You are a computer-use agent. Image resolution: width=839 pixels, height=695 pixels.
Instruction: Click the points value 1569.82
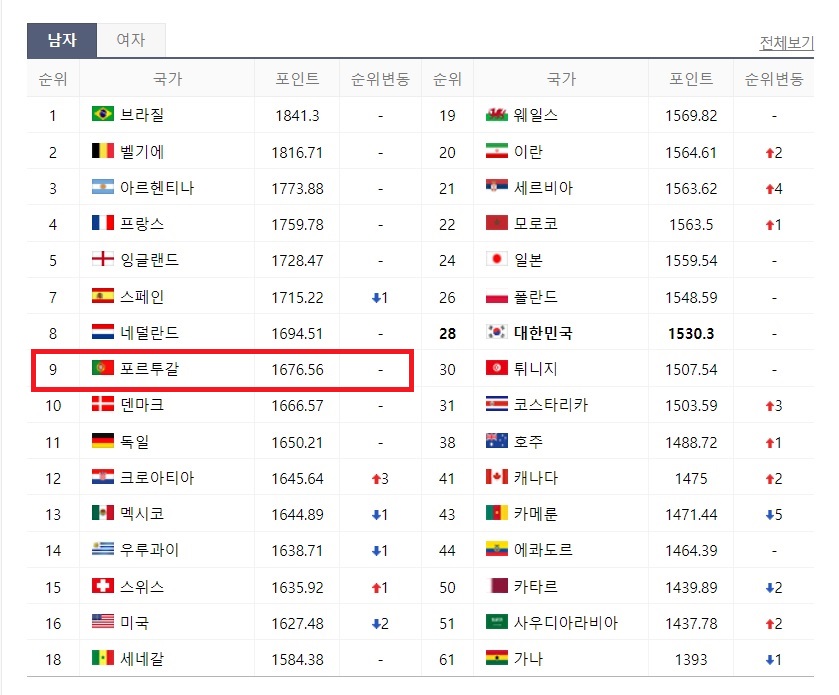(x=691, y=116)
